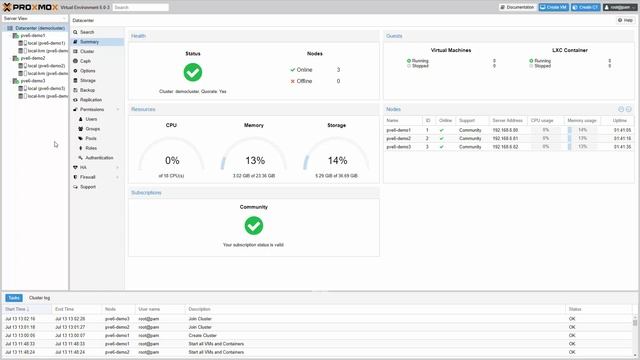Click the Roles icon under Permissions
The image size is (640, 360).
click(x=80, y=148)
